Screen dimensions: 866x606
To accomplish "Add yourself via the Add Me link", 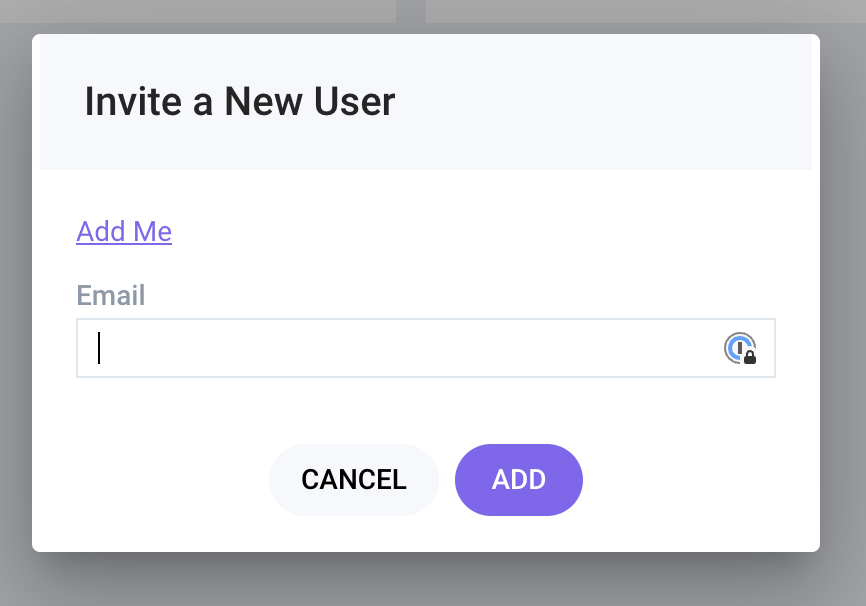I will coord(124,232).
